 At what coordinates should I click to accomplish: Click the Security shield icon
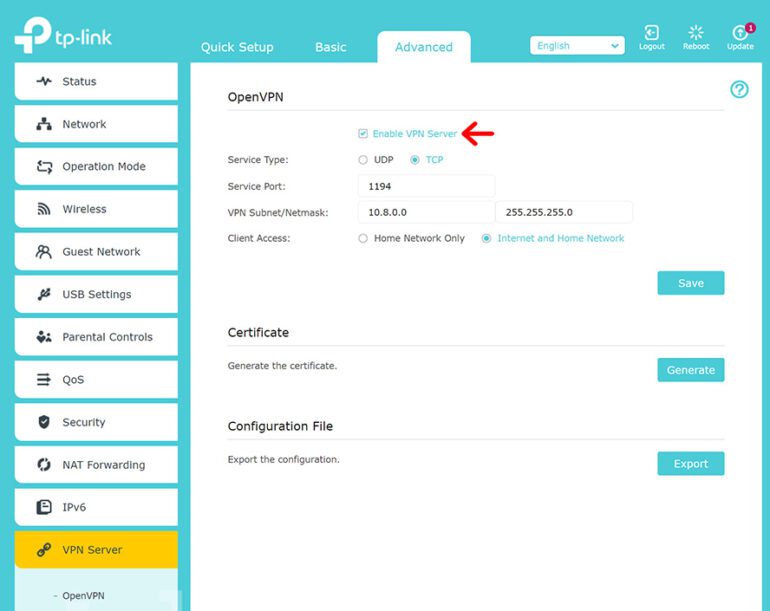tap(44, 422)
